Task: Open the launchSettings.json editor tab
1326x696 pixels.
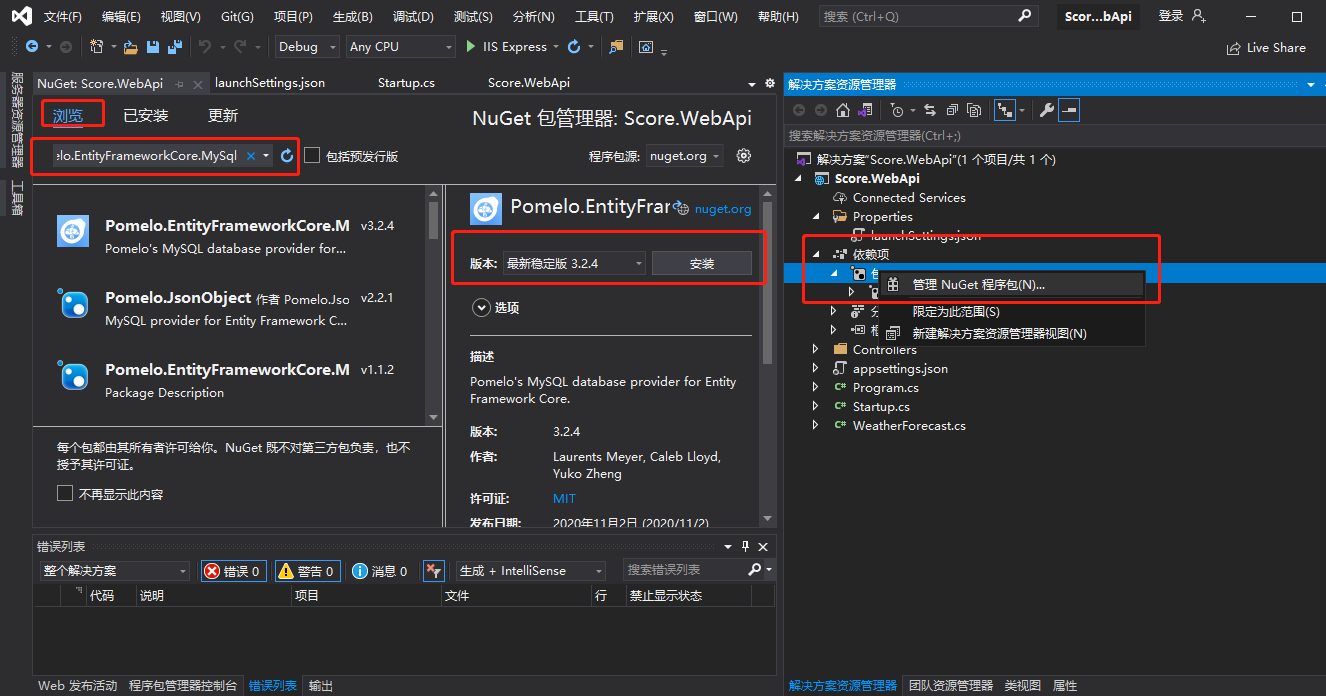Action: tap(270, 83)
